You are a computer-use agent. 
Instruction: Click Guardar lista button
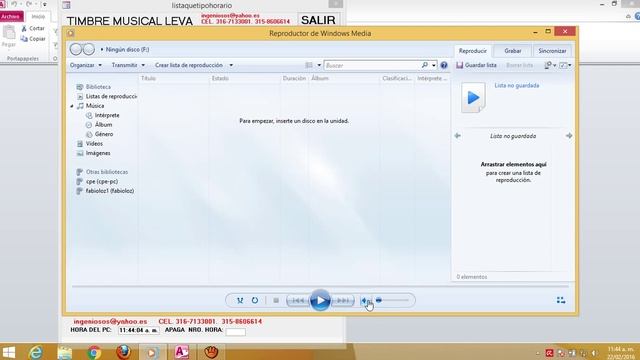(476, 65)
